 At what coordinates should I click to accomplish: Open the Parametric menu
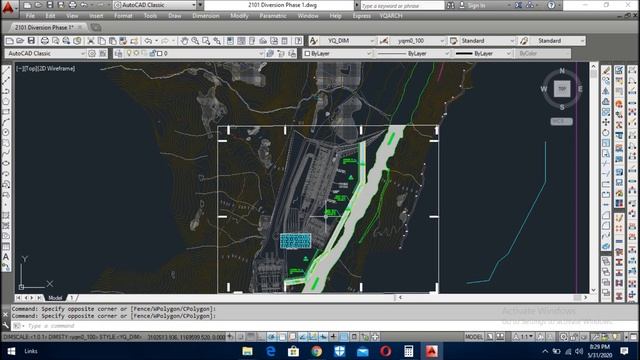273,16
